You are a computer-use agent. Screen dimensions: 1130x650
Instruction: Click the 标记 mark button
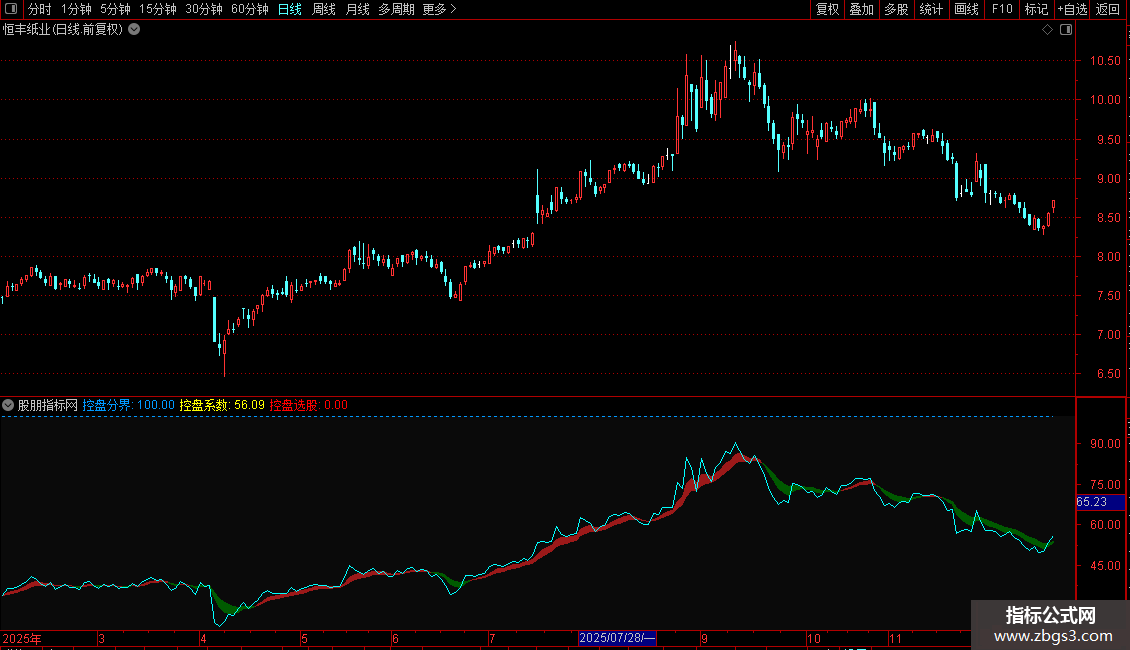[x=1036, y=9]
